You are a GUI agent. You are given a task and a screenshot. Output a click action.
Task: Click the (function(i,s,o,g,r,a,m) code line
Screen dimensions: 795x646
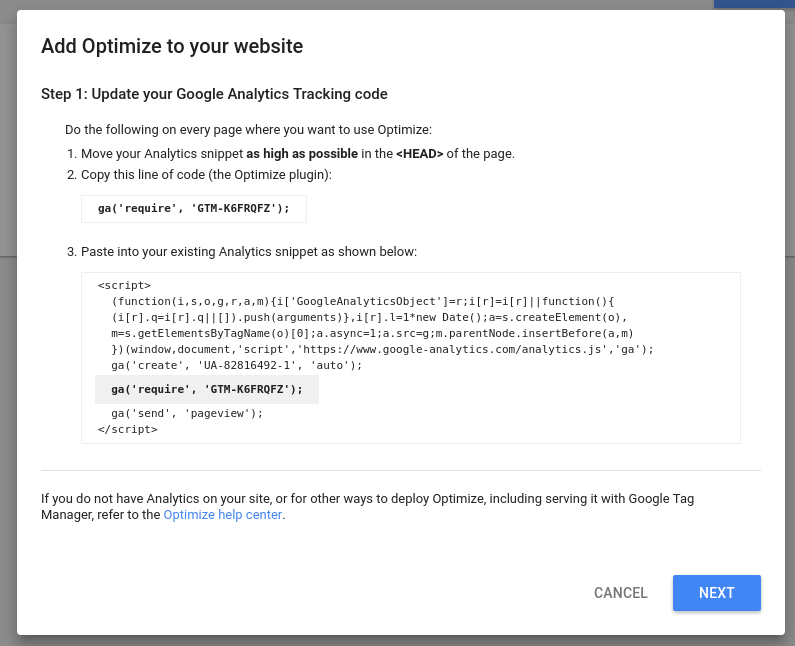(x=363, y=302)
